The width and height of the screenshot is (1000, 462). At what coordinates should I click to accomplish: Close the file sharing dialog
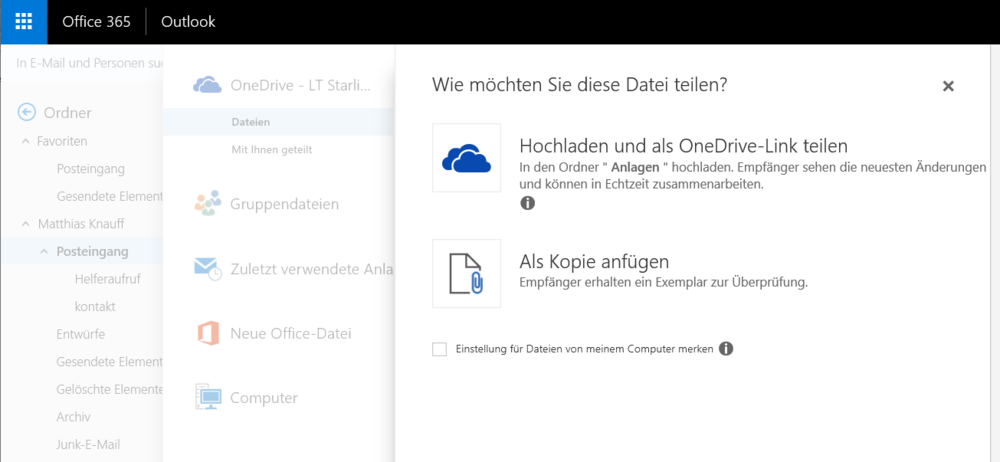pos(948,87)
